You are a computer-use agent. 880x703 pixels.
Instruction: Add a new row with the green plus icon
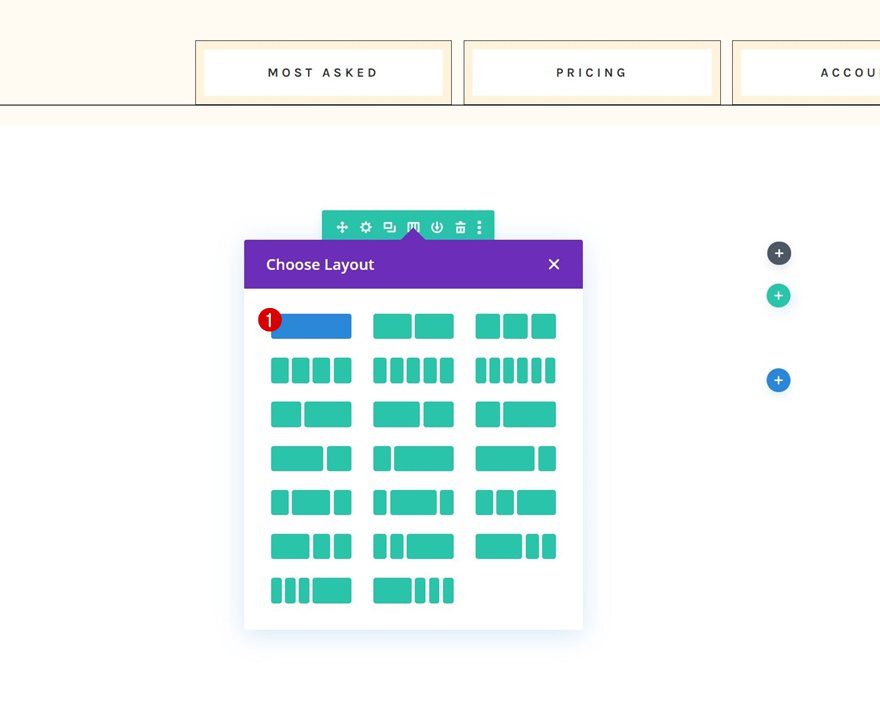[x=778, y=295]
